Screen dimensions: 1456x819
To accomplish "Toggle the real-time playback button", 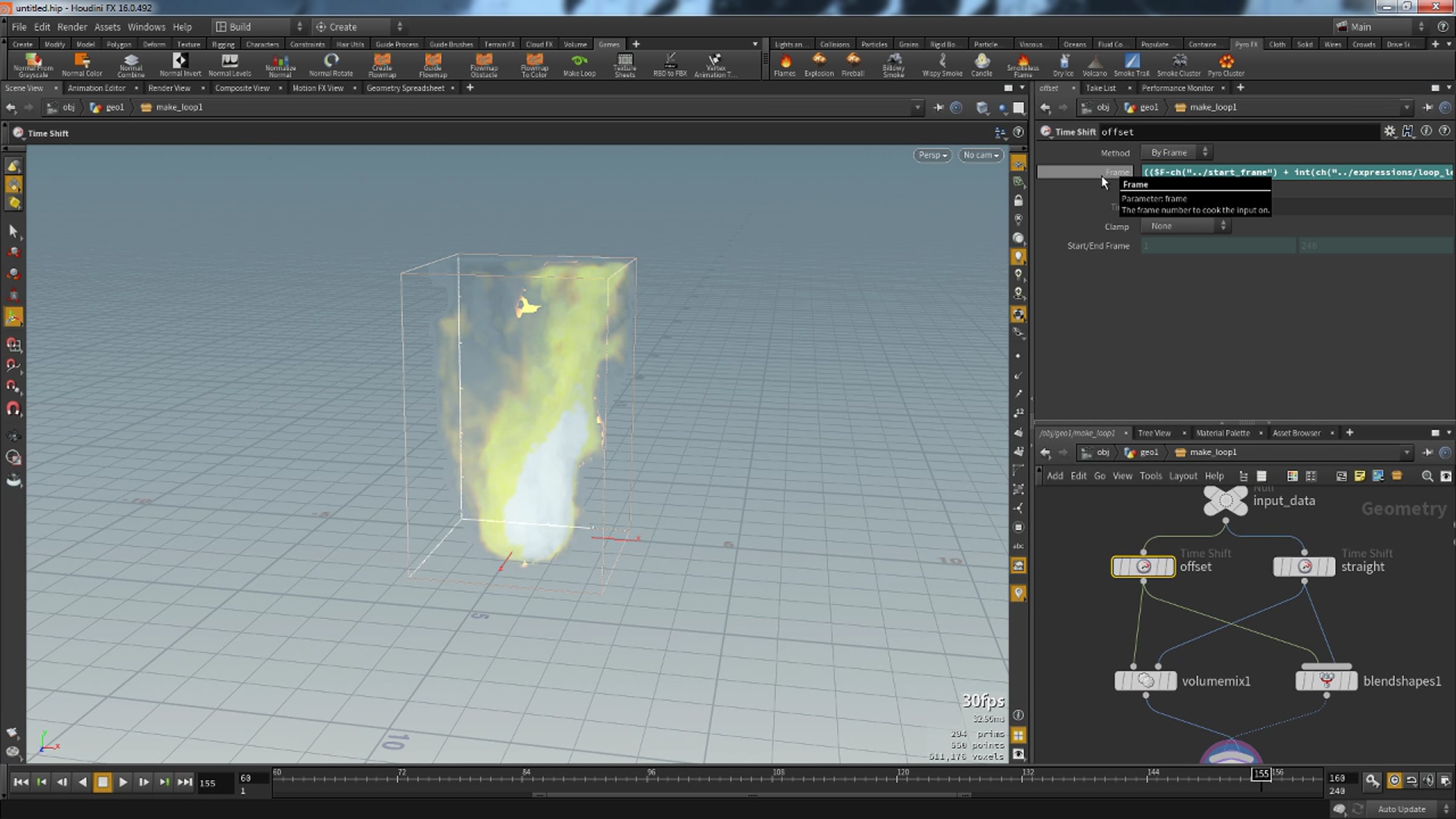I will [1394, 781].
